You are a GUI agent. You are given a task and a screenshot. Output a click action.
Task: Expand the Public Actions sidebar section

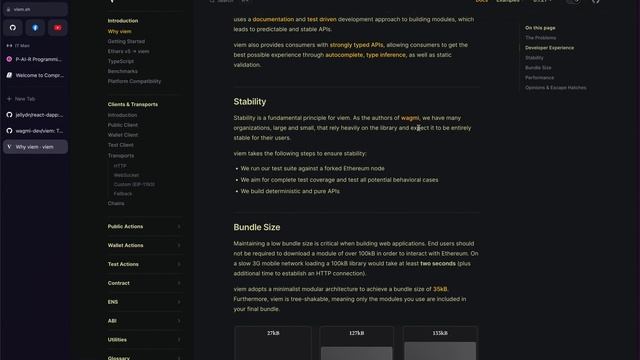pos(144,227)
